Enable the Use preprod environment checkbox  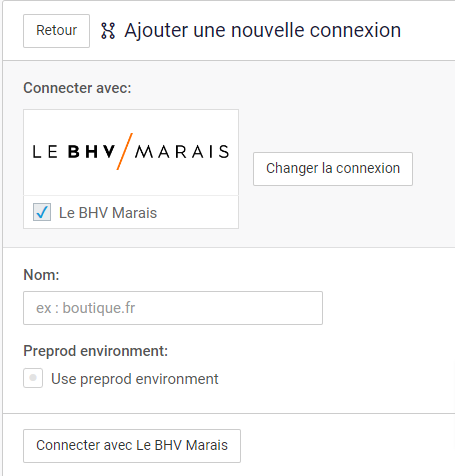[x=33, y=378]
